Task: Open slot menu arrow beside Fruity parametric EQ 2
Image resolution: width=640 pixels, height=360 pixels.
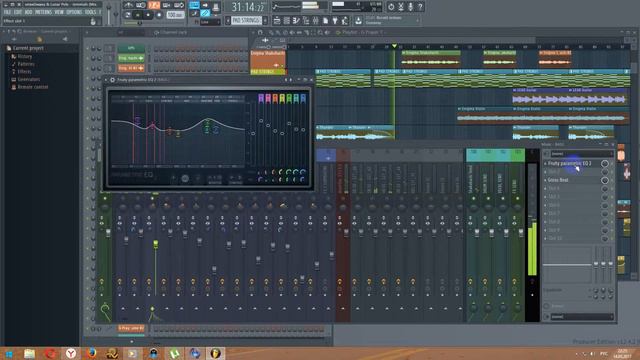Action: (545, 163)
